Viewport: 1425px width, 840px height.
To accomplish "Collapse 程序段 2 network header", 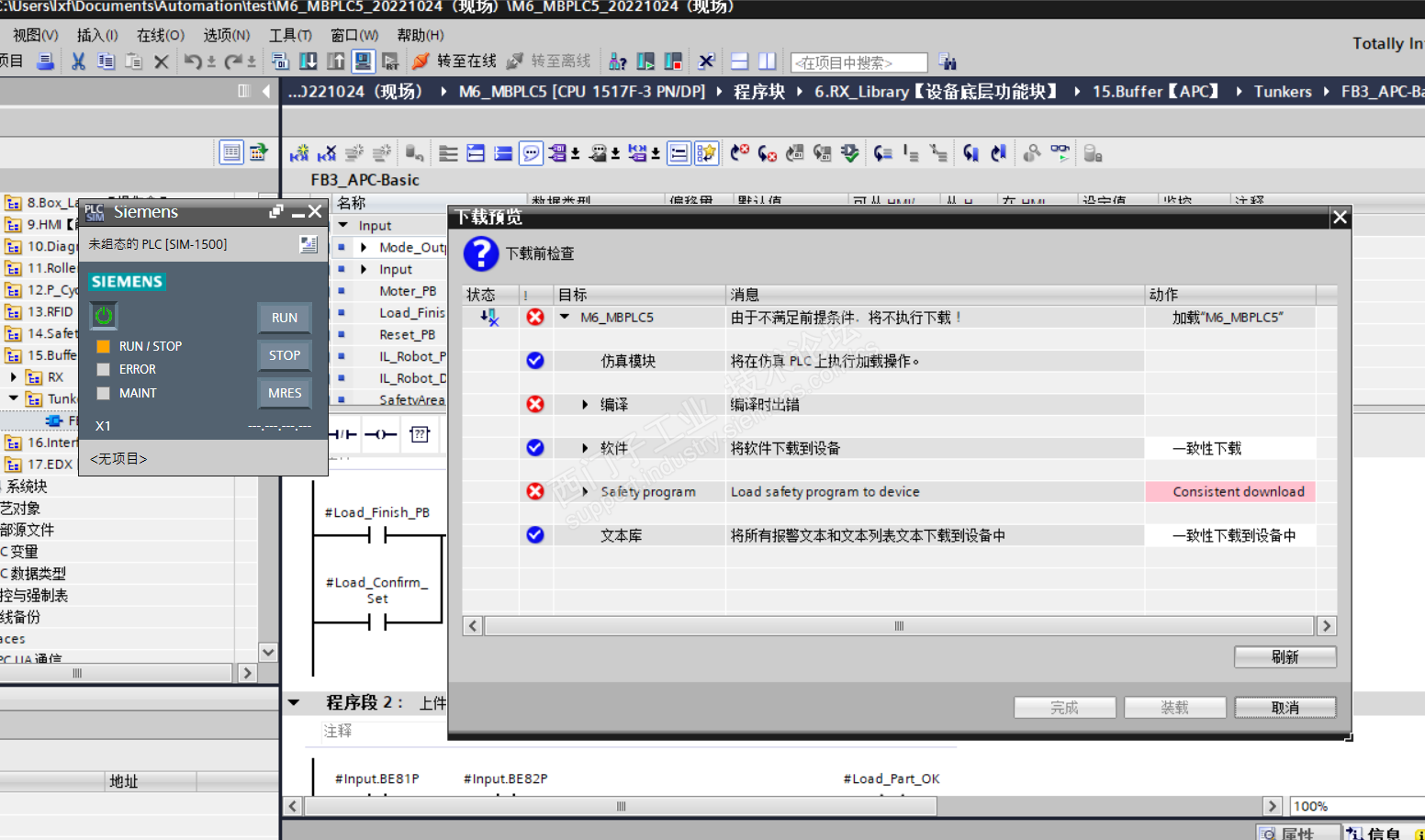I will 294,703.
